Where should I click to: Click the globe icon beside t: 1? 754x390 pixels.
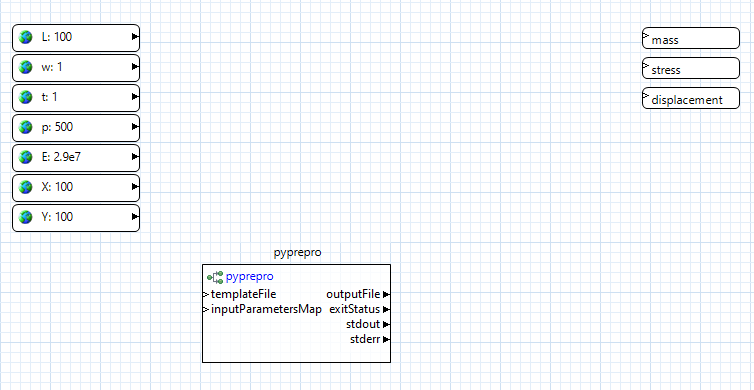coord(25,97)
